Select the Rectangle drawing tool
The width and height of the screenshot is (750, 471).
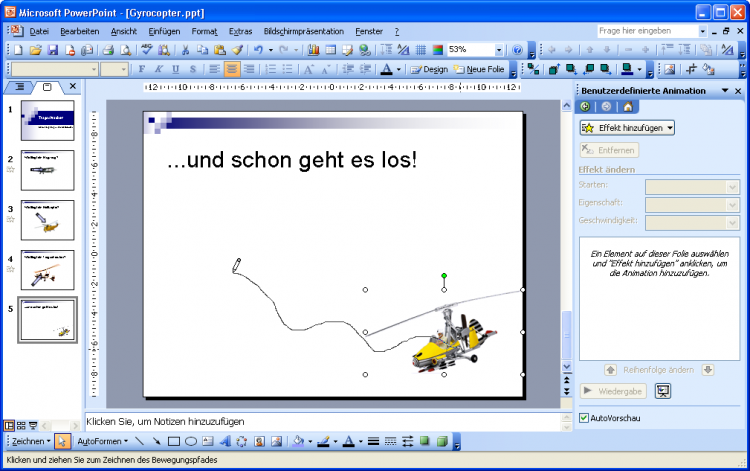(173, 441)
